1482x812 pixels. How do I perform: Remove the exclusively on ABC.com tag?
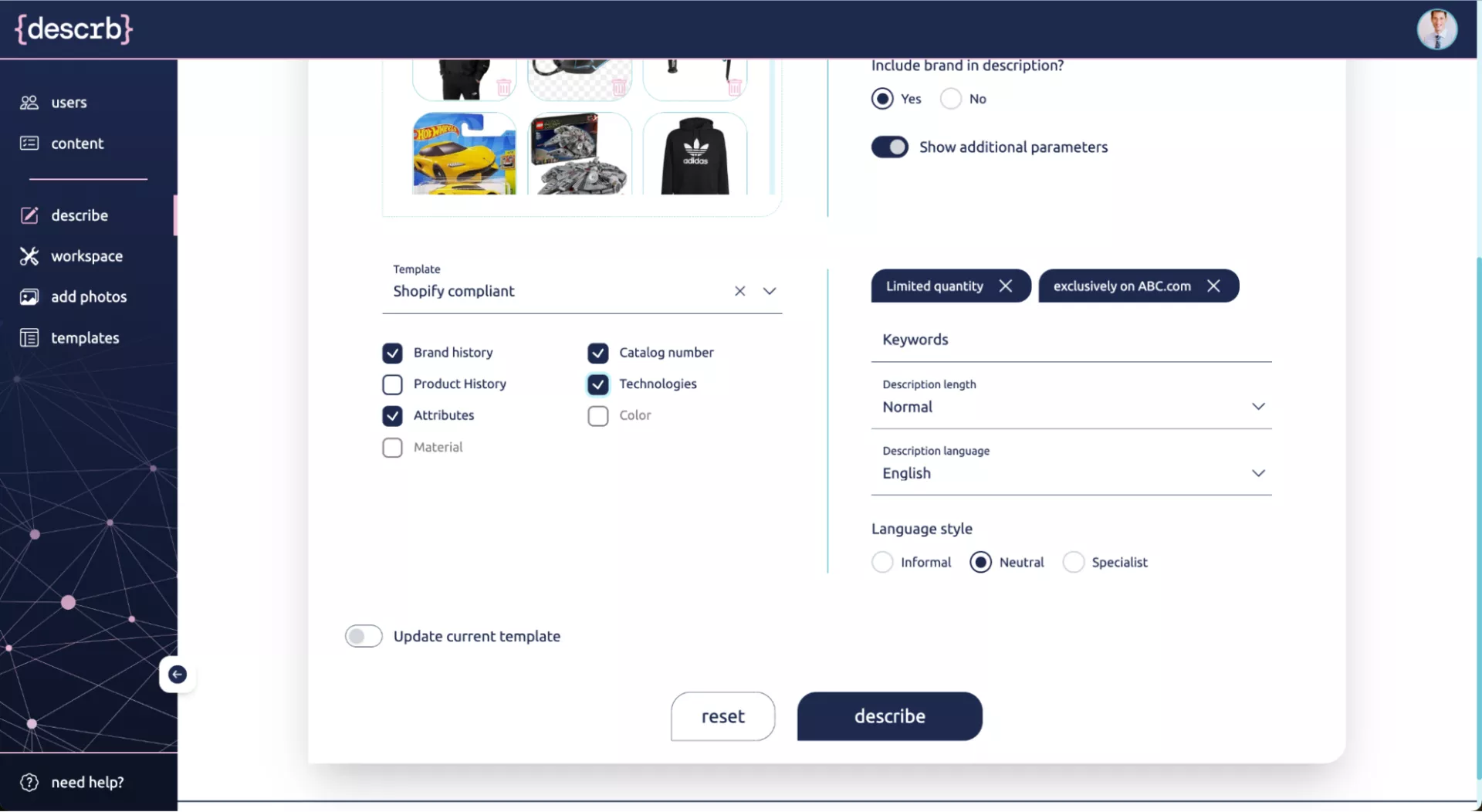(1213, 286)
